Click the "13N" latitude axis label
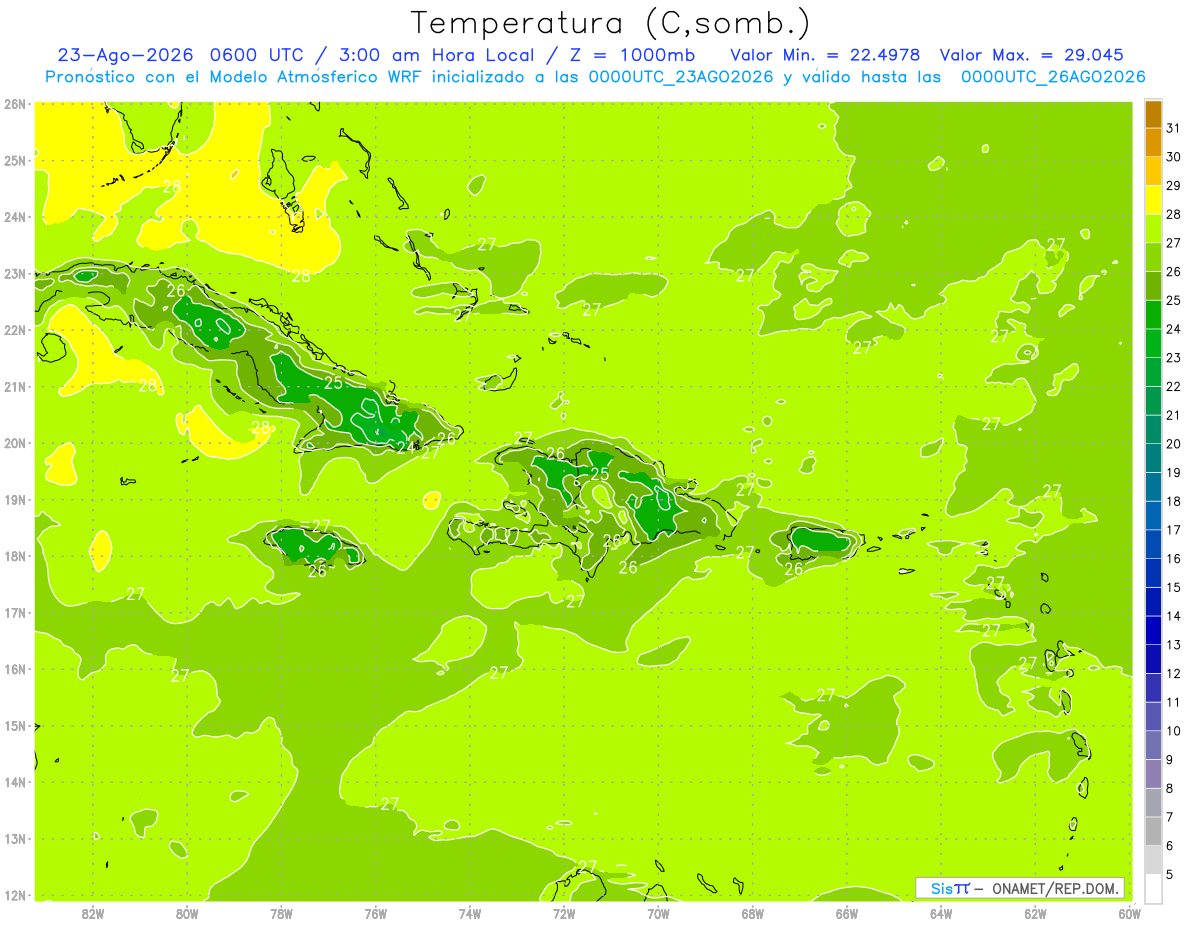1200x927 pixels. coord(15,839)
